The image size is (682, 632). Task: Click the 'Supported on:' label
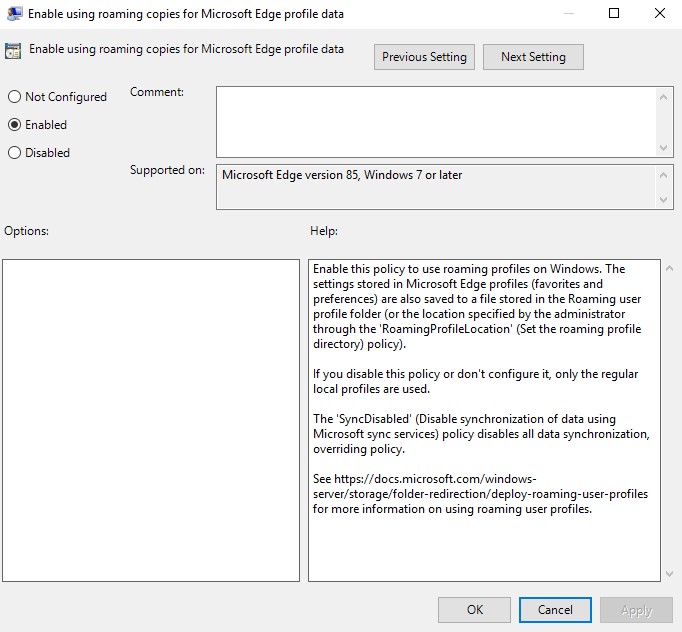click(x=167, y=170)
